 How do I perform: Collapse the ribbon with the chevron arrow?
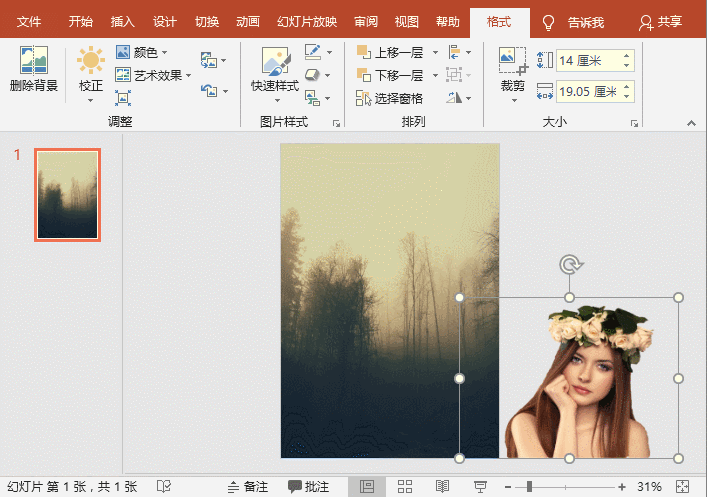coord(691,122)
